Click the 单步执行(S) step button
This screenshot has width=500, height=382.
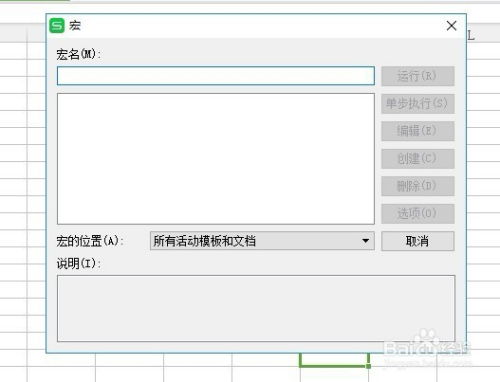pos(418,104)
